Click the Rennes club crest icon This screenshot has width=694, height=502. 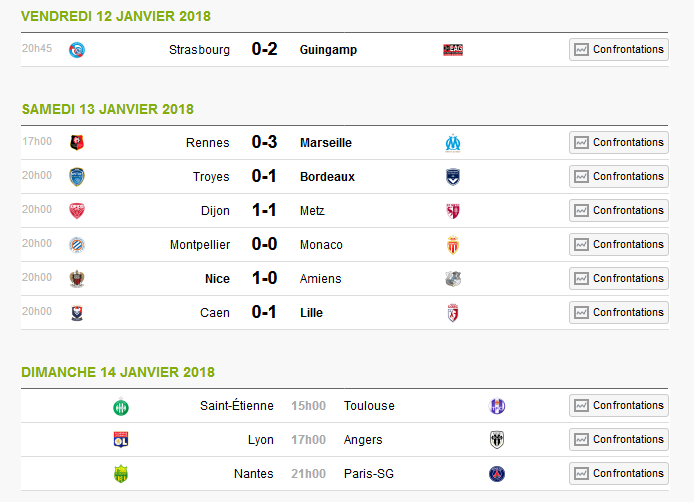coord(77,143)
